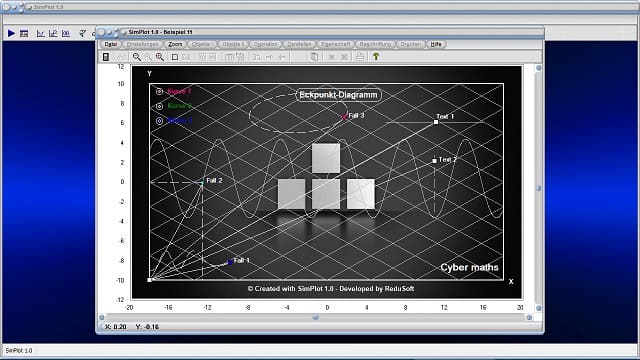The width and height of the screenshot is (640, 360).
Task: Click the greyed icon right of square frame
Action: [186, 57]
